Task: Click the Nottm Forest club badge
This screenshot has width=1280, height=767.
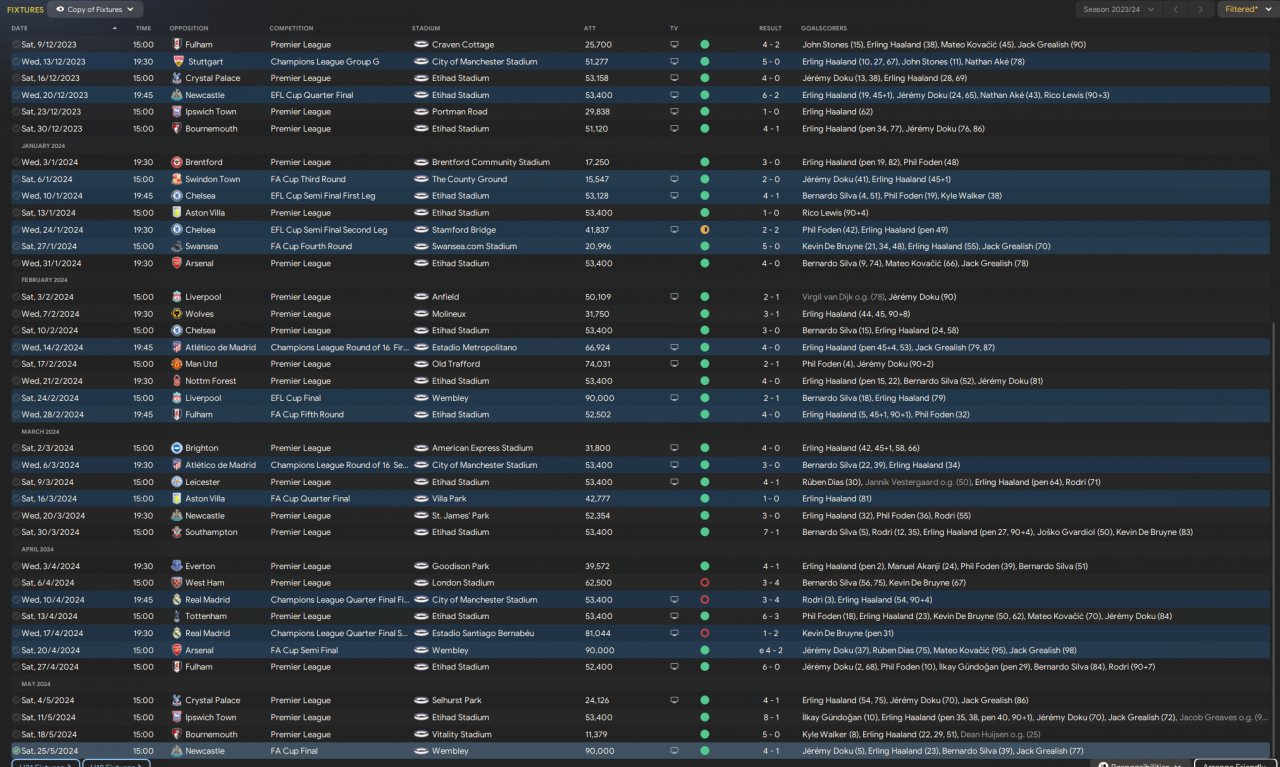Action: pos(177,381)
